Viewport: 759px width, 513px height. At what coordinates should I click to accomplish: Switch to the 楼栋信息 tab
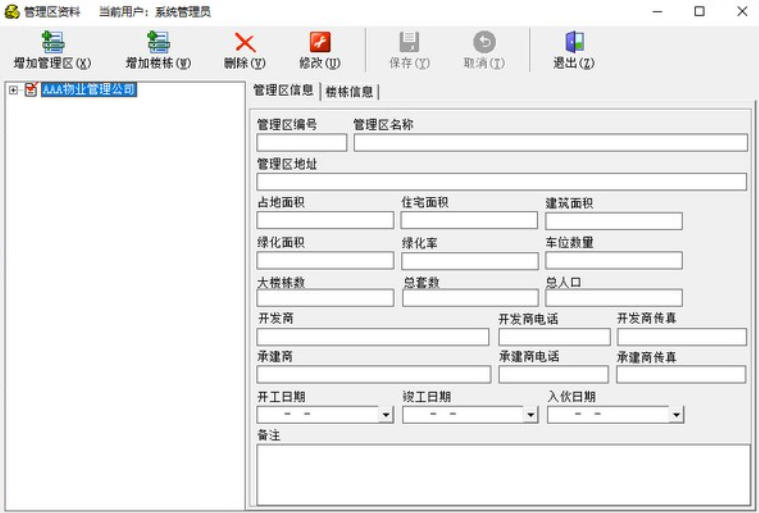pos(350,92)
